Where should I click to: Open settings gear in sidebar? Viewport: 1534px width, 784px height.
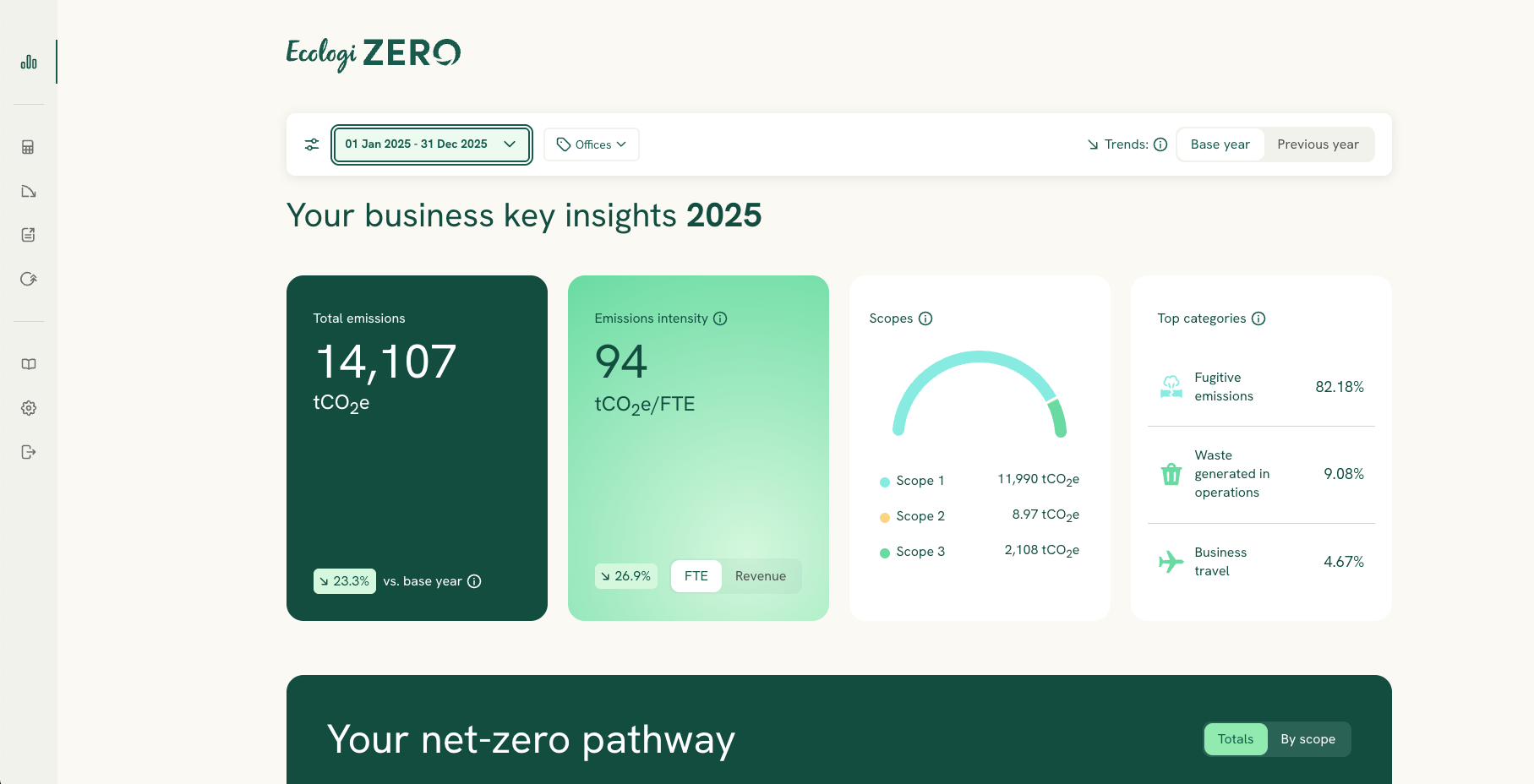29,408
